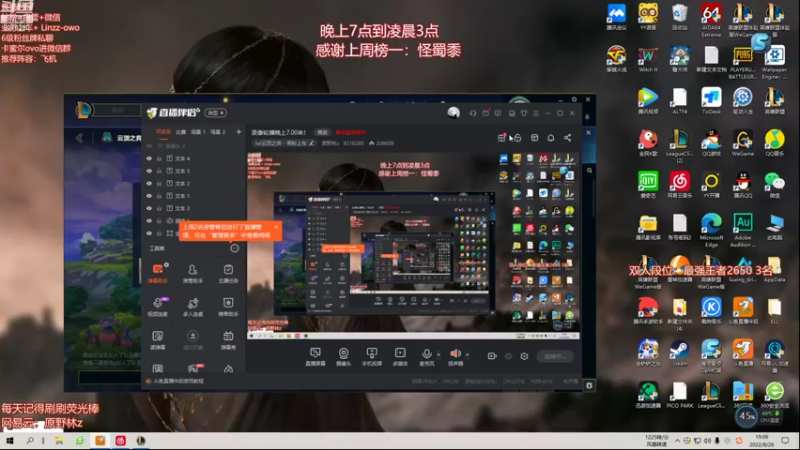Open the notification bell in the live assistant
The width and height of the screenshot is (800, 450).
click(x=551, y=138)
